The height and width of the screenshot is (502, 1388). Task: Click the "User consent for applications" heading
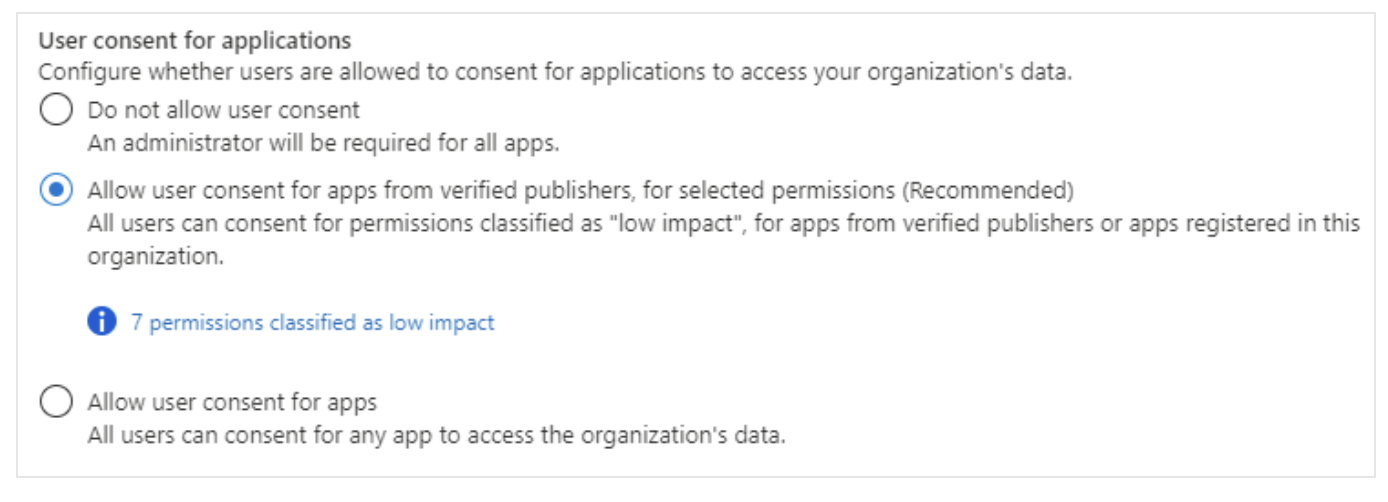click(x=194, y=41)
